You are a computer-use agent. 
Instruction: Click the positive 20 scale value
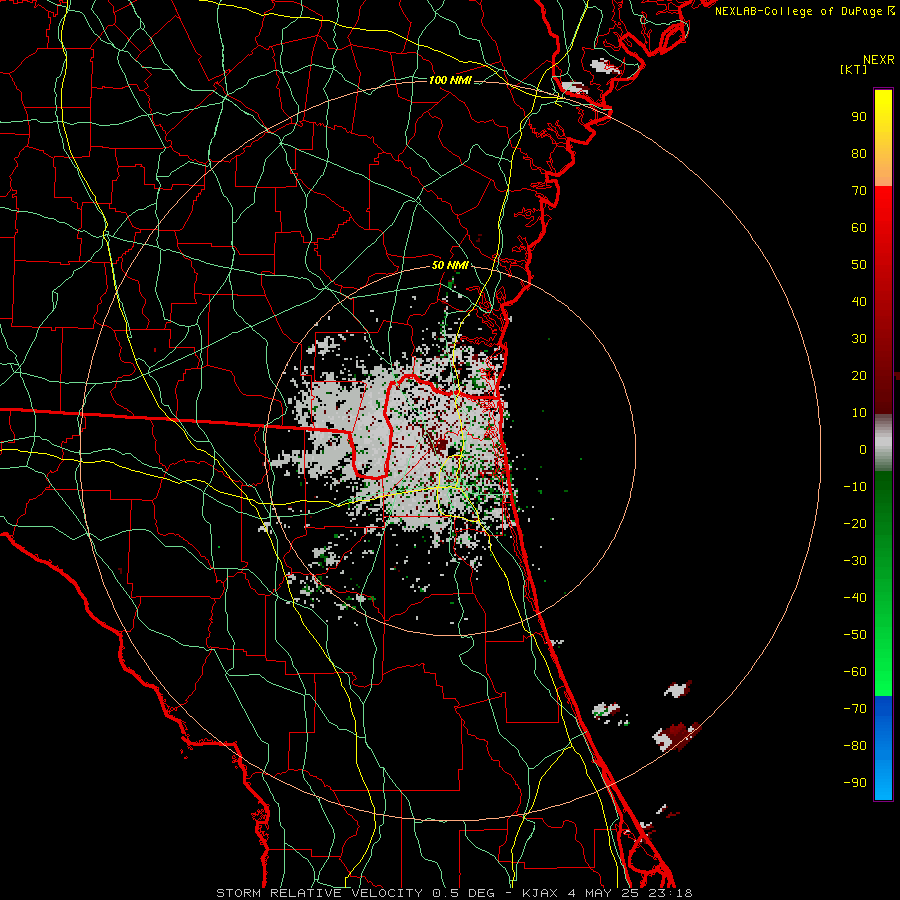coord(859,376)
